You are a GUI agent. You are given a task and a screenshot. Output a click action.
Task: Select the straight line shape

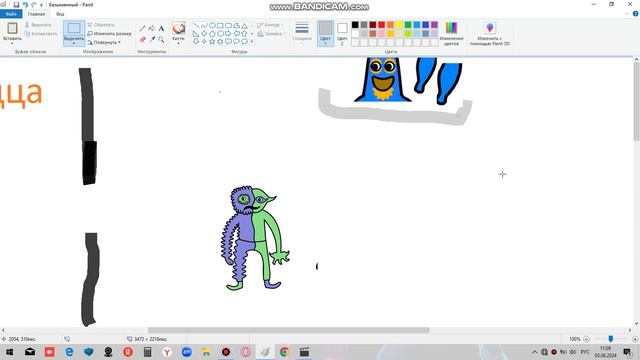(x=196, y=25)
